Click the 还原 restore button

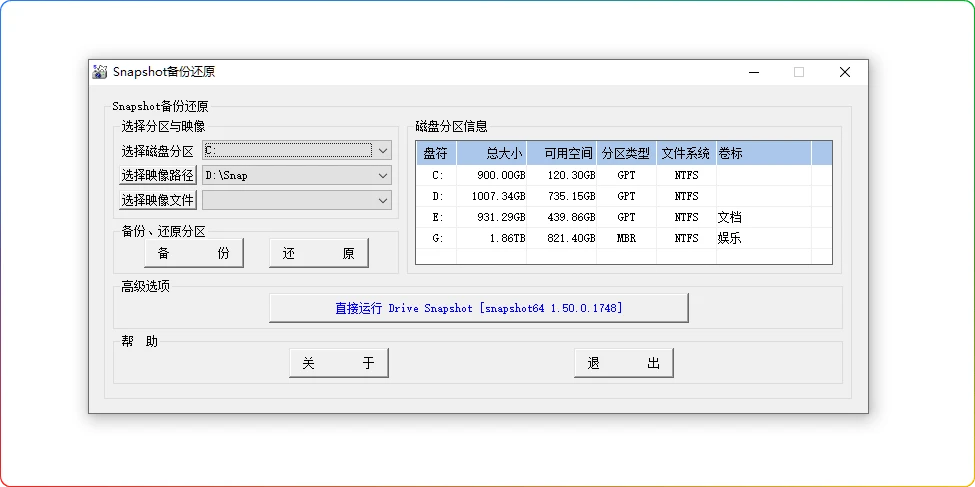point(318,254)
